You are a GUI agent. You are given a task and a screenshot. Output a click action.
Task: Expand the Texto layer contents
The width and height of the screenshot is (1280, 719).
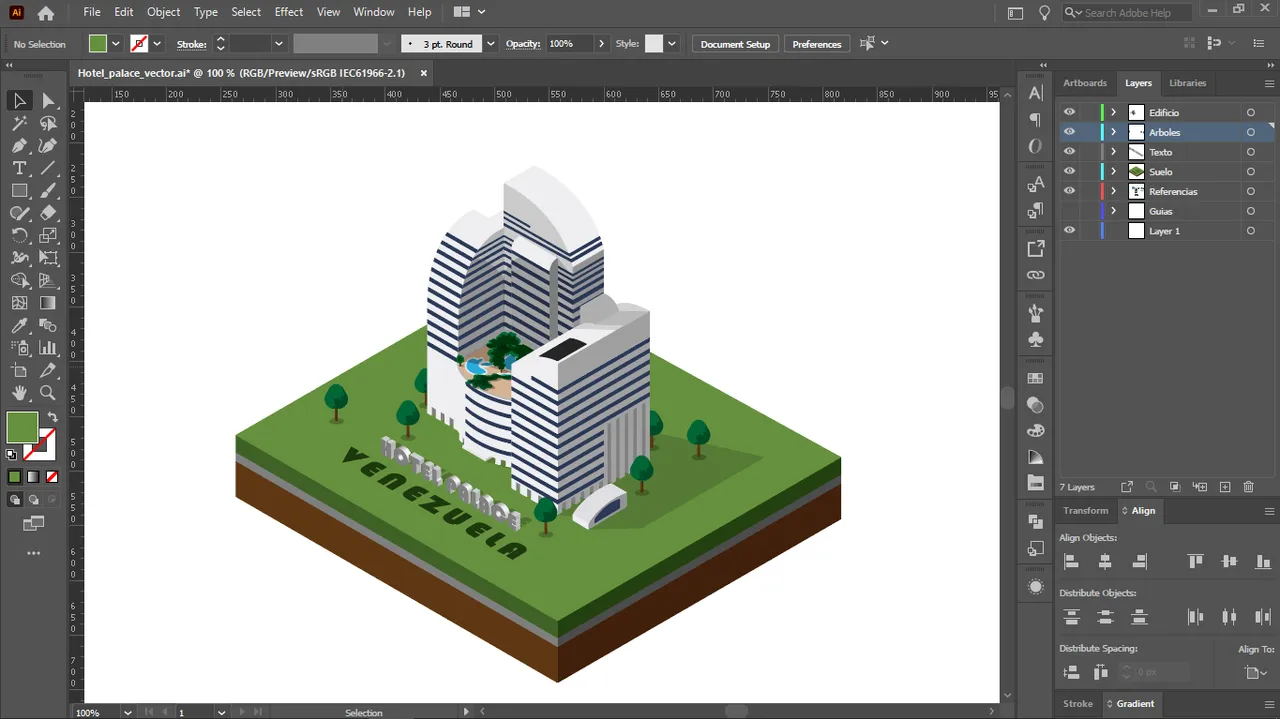[x=1113, y=152]
